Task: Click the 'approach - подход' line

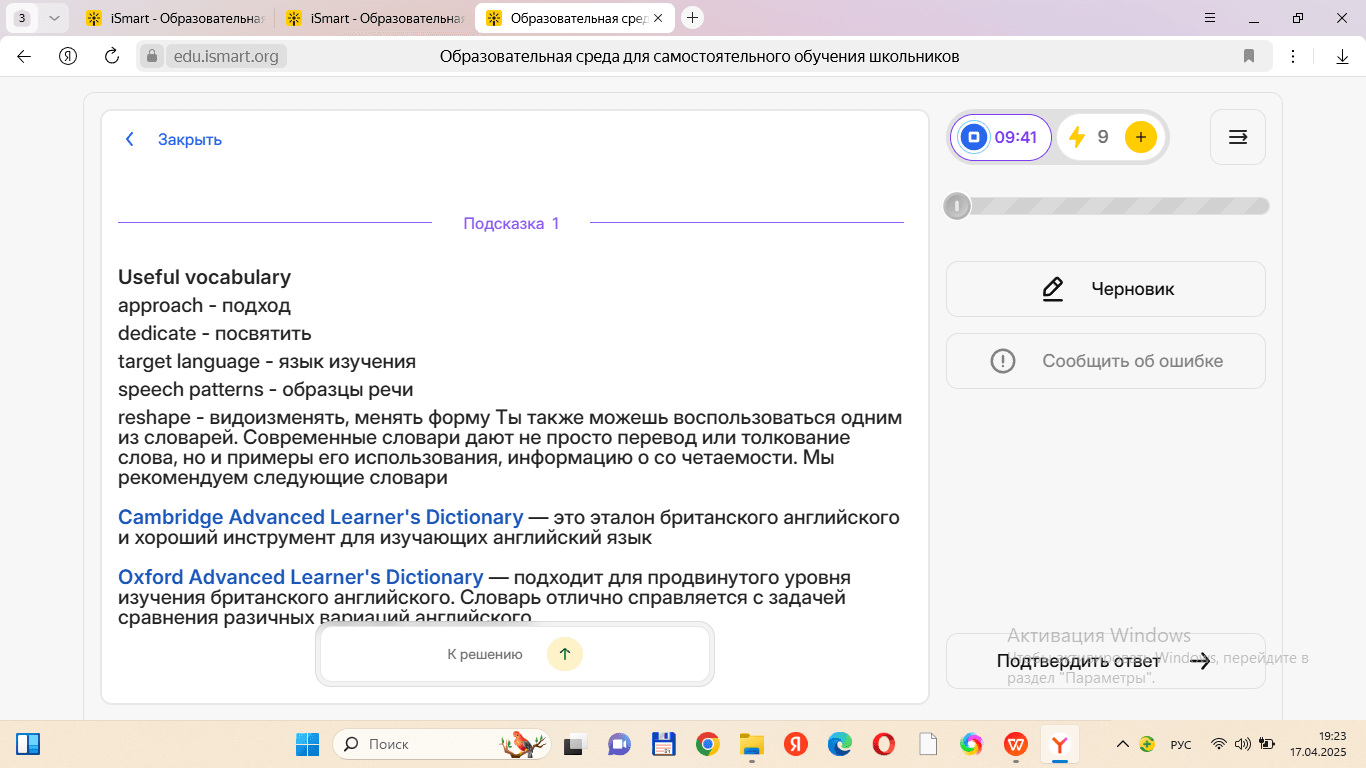Action: click(x=204, y=305)
